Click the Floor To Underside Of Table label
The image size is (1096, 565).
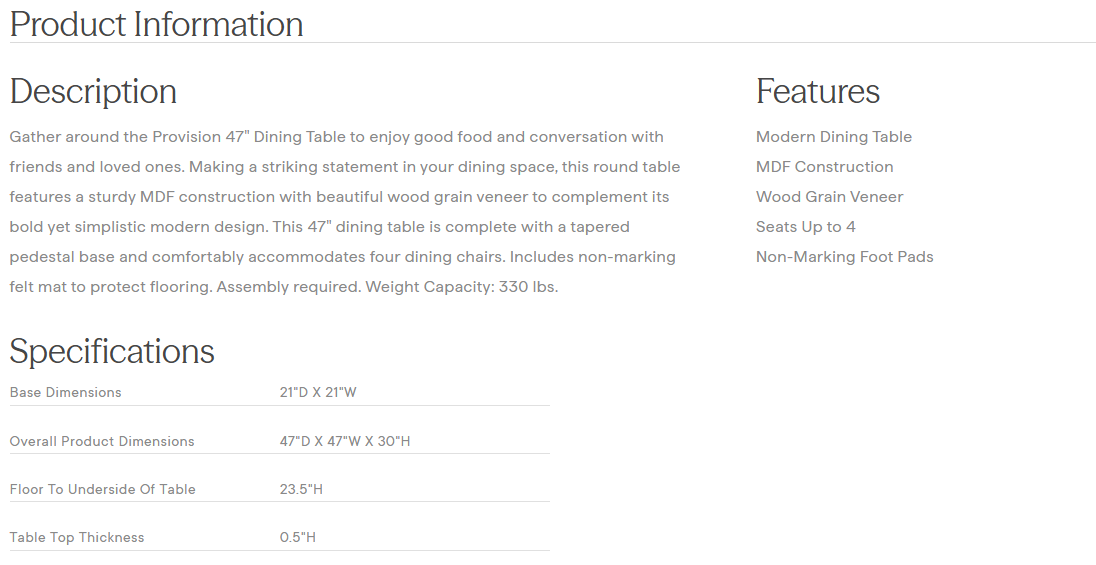(x=102, y=489)
